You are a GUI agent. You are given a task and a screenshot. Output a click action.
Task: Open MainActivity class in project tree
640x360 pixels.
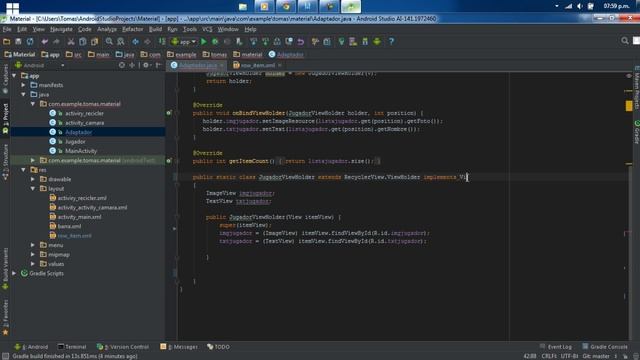point(81,151)
